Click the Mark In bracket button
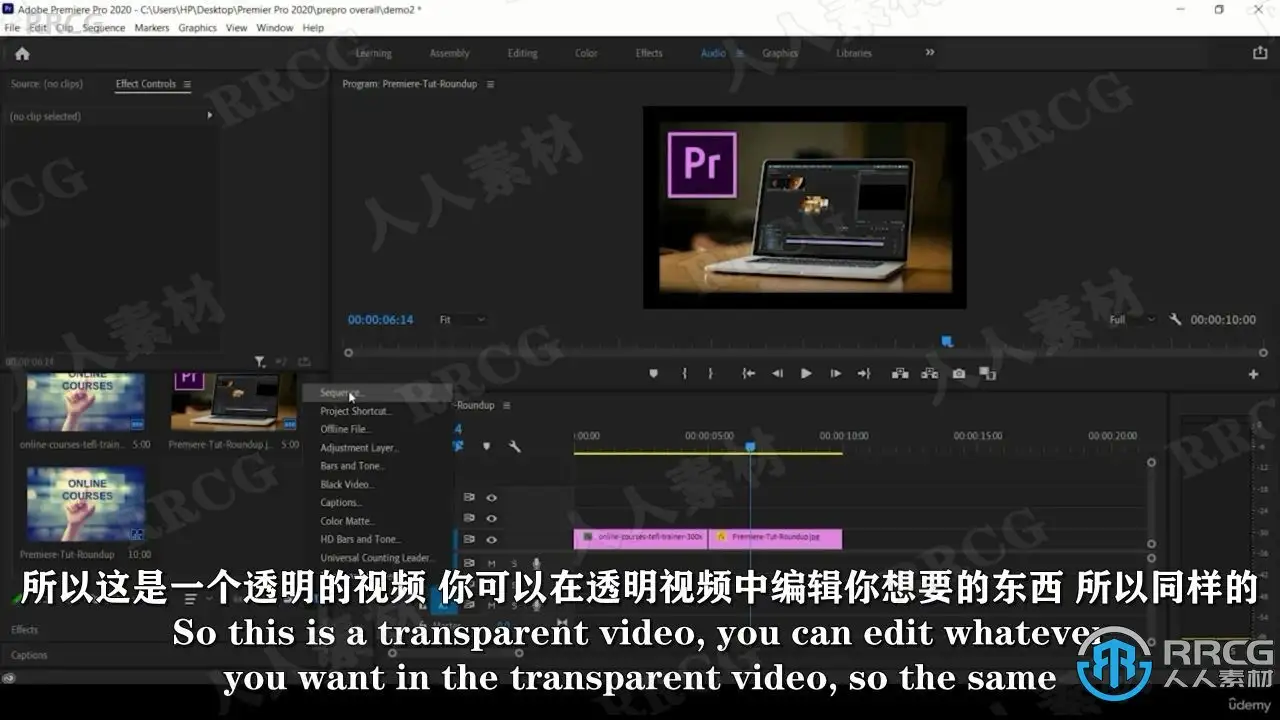 pos(685,374)
